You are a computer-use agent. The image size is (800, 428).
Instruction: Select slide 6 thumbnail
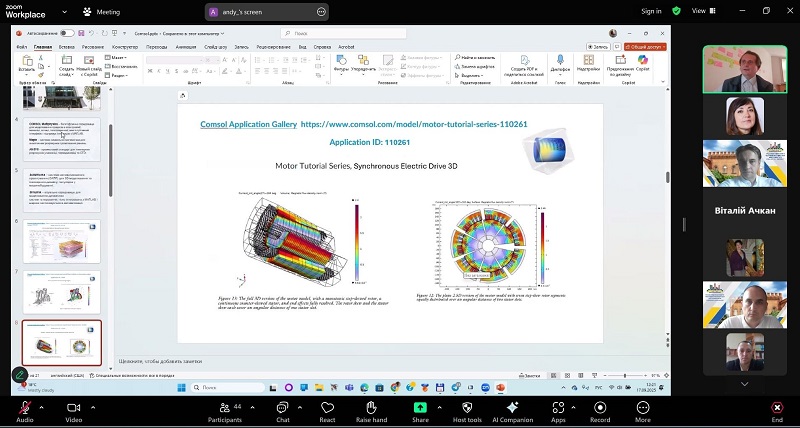62,241
